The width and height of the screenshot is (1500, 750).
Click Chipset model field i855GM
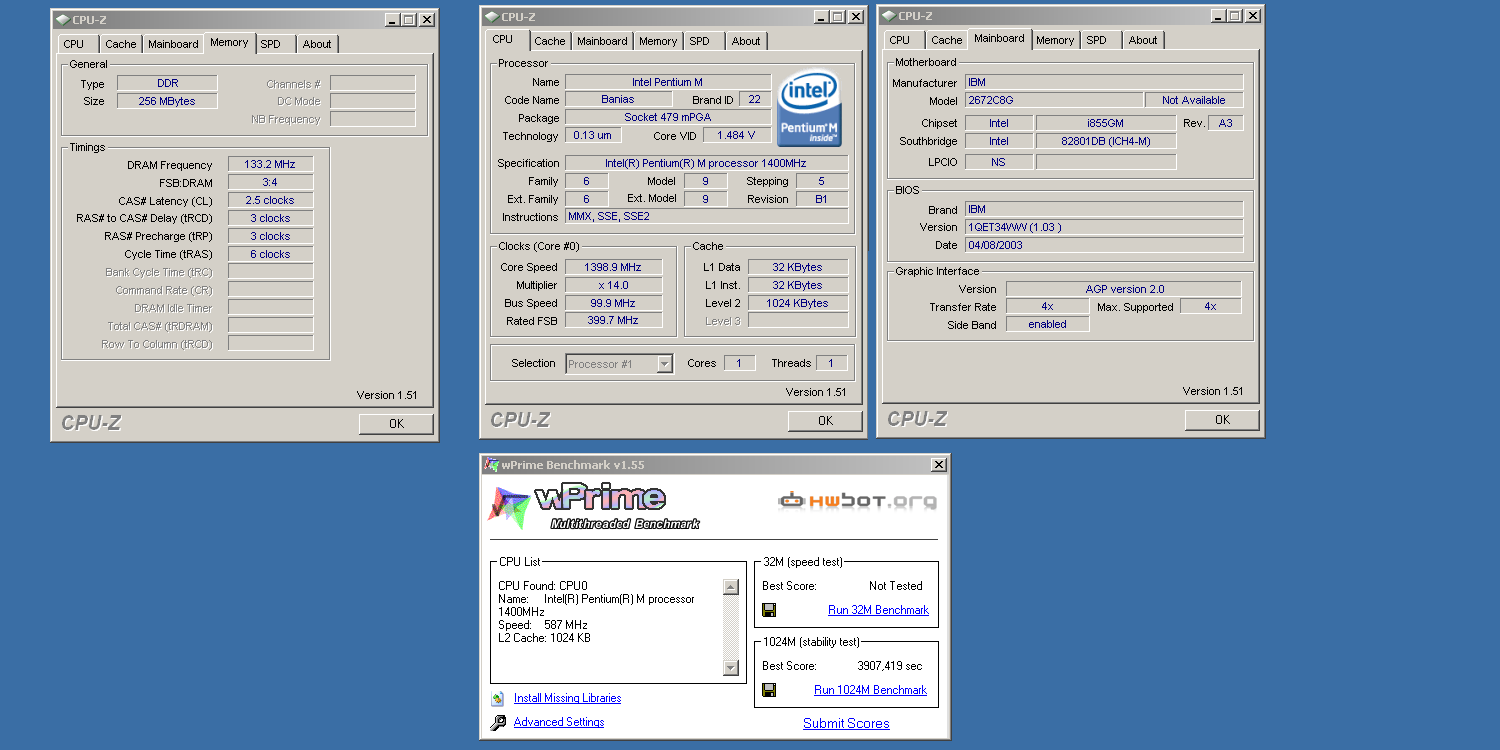tap(1106, 123)
